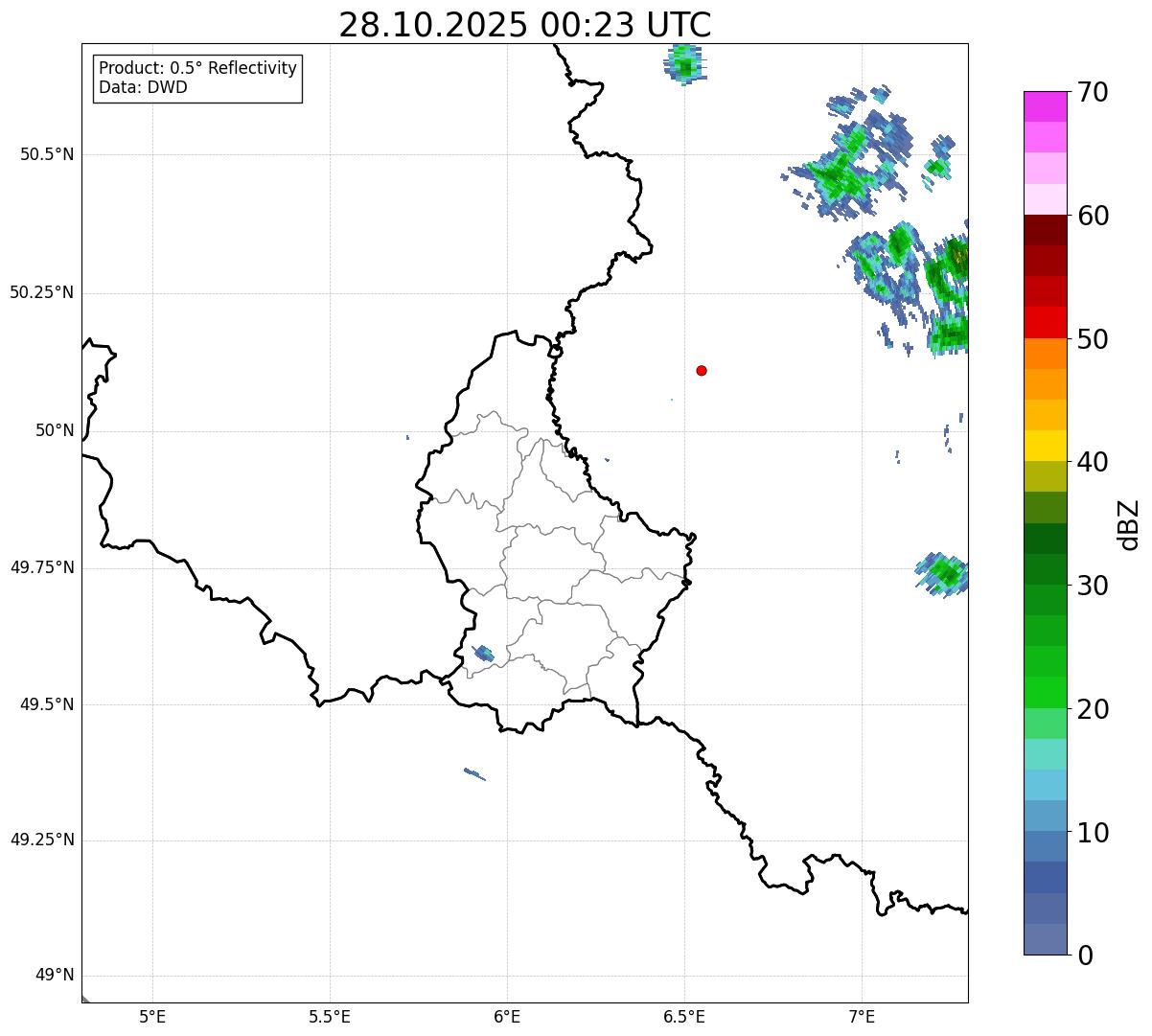Click the title timestamp 28.10.2025 00:23 UTC

tap(525, 25)
